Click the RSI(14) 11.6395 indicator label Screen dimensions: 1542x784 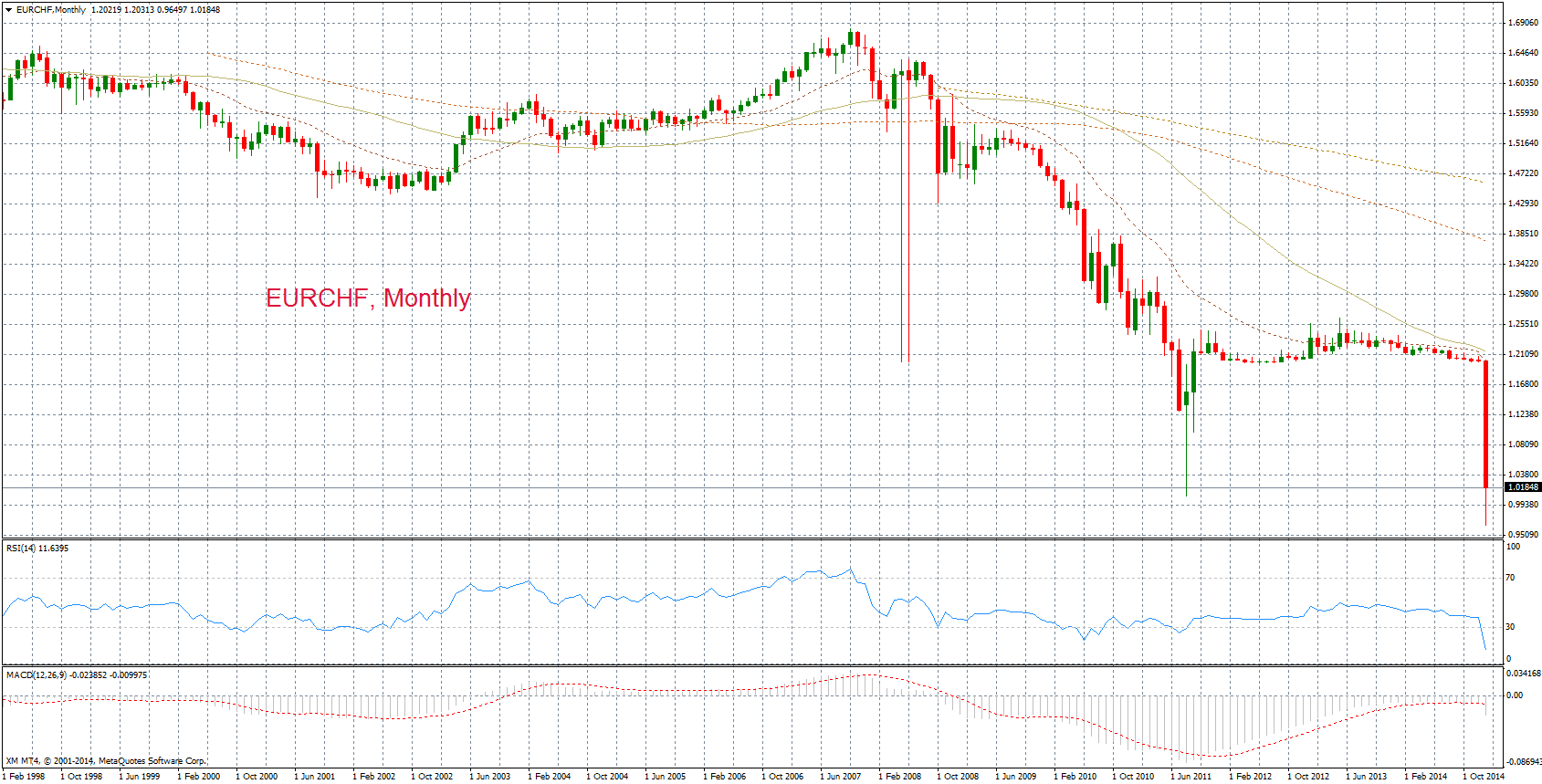tap(37, 548)
